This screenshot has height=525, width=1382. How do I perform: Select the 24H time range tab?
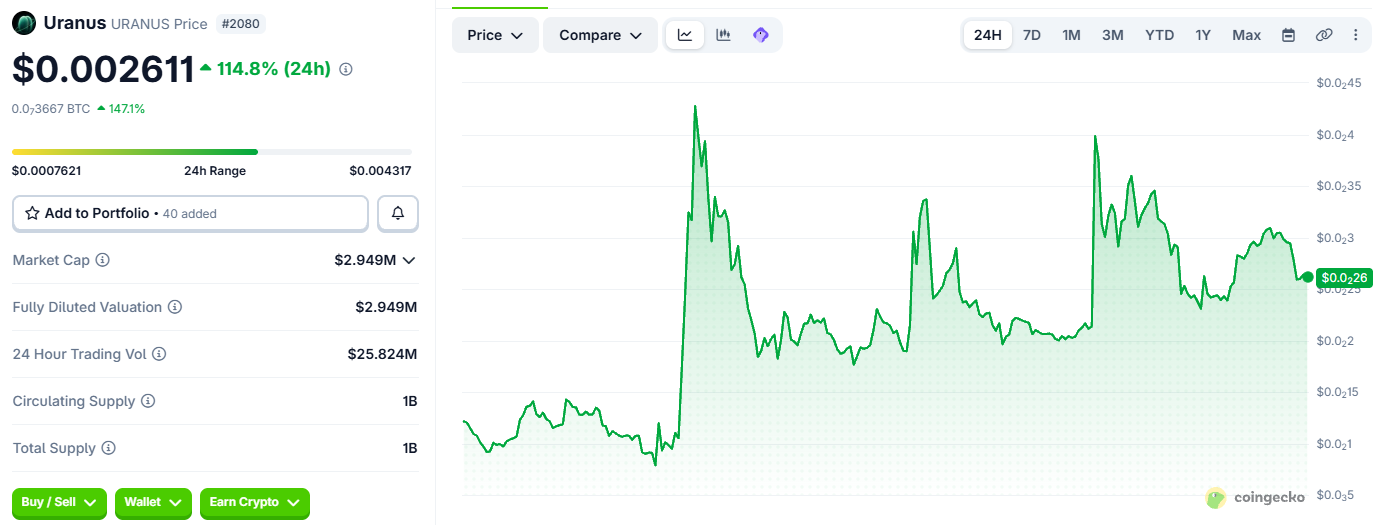[988, 35]
